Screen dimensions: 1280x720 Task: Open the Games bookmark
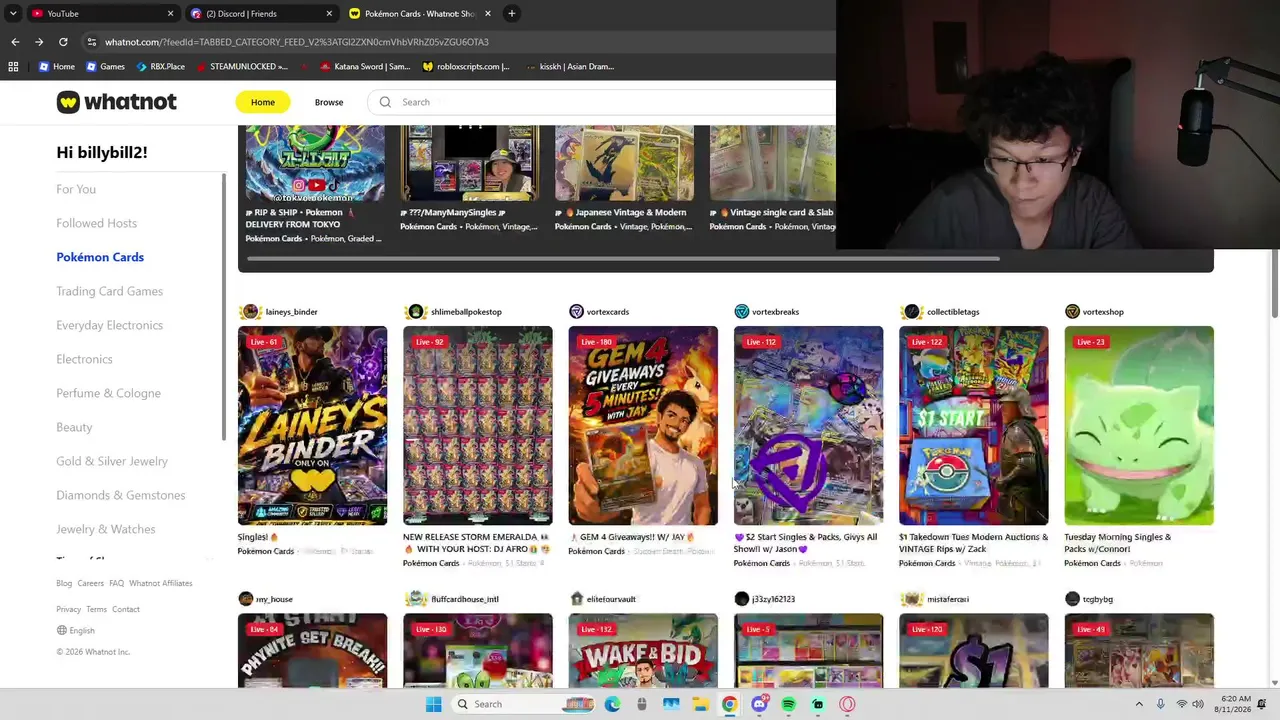tap(105, 67)
